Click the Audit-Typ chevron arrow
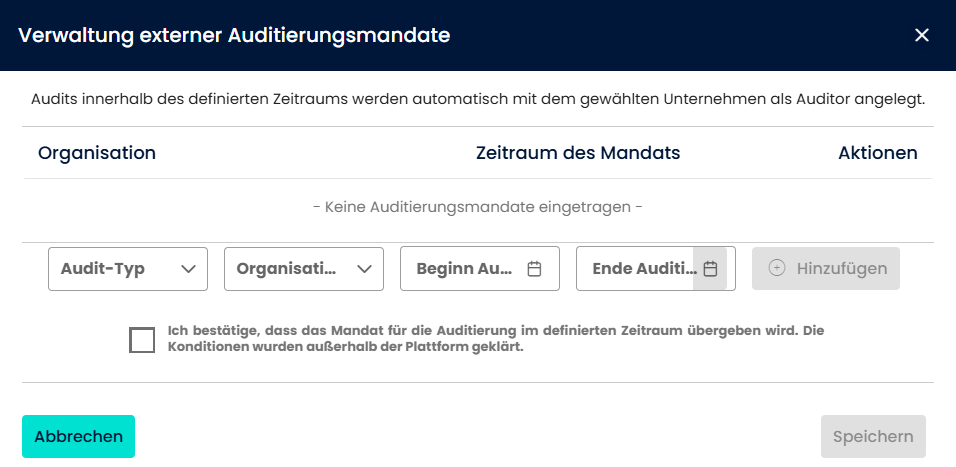The height and width of the screenshot is (467, 956). (187, 269)
